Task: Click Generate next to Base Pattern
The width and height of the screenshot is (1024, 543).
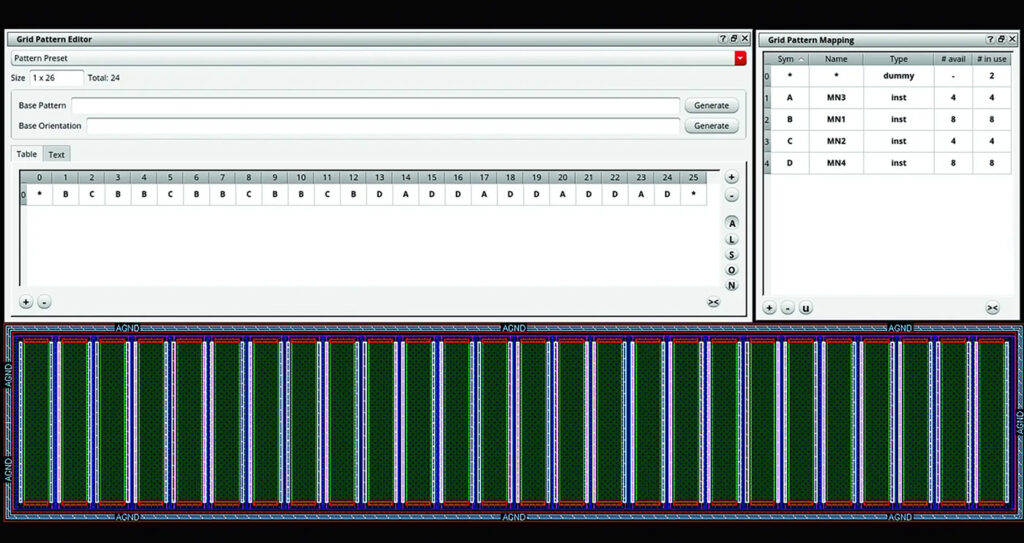Action: [x=711, y=106]
